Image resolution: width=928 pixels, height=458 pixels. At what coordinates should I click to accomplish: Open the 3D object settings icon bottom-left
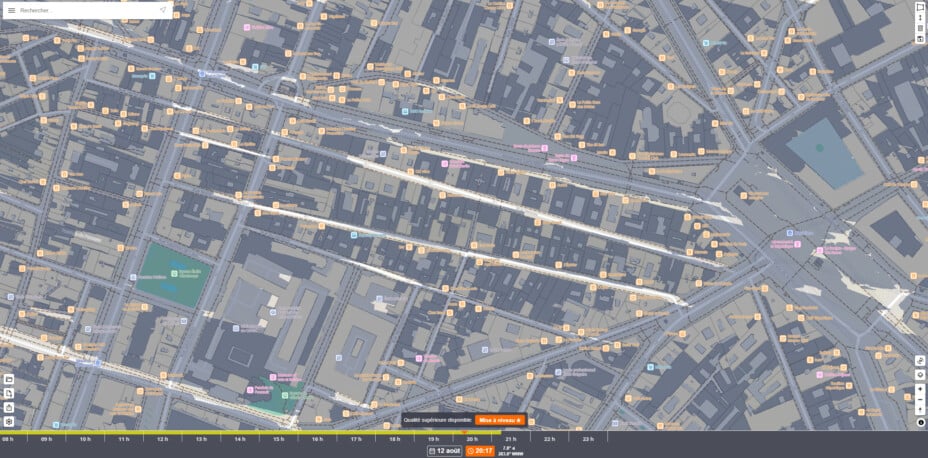8,422
